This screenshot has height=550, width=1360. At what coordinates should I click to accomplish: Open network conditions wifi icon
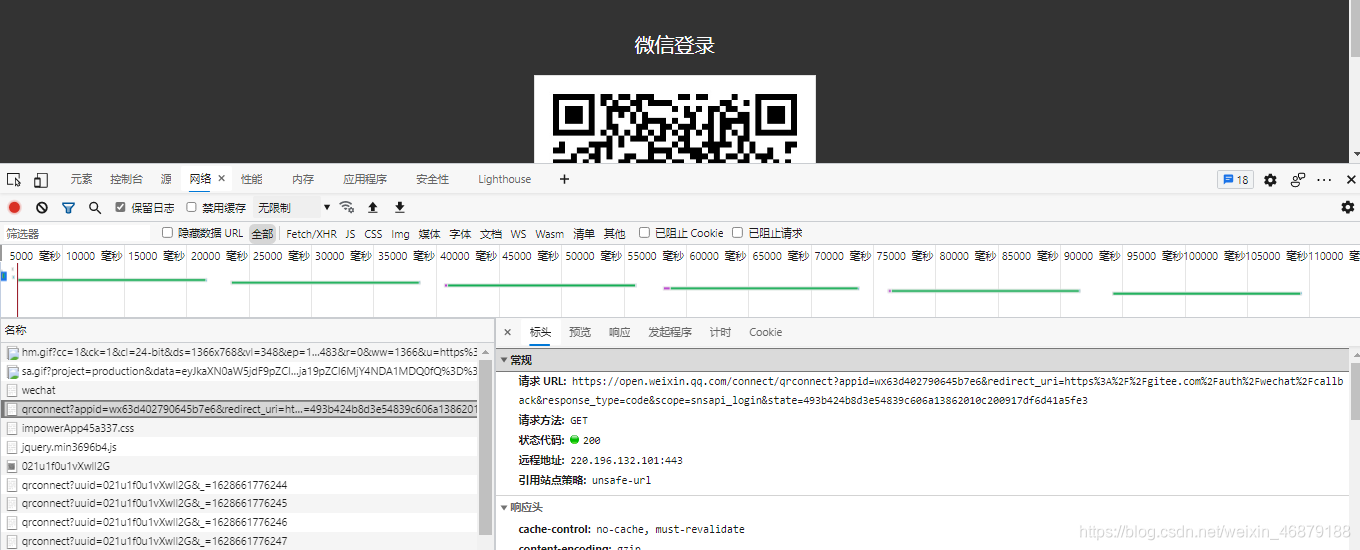pos(347,207)
